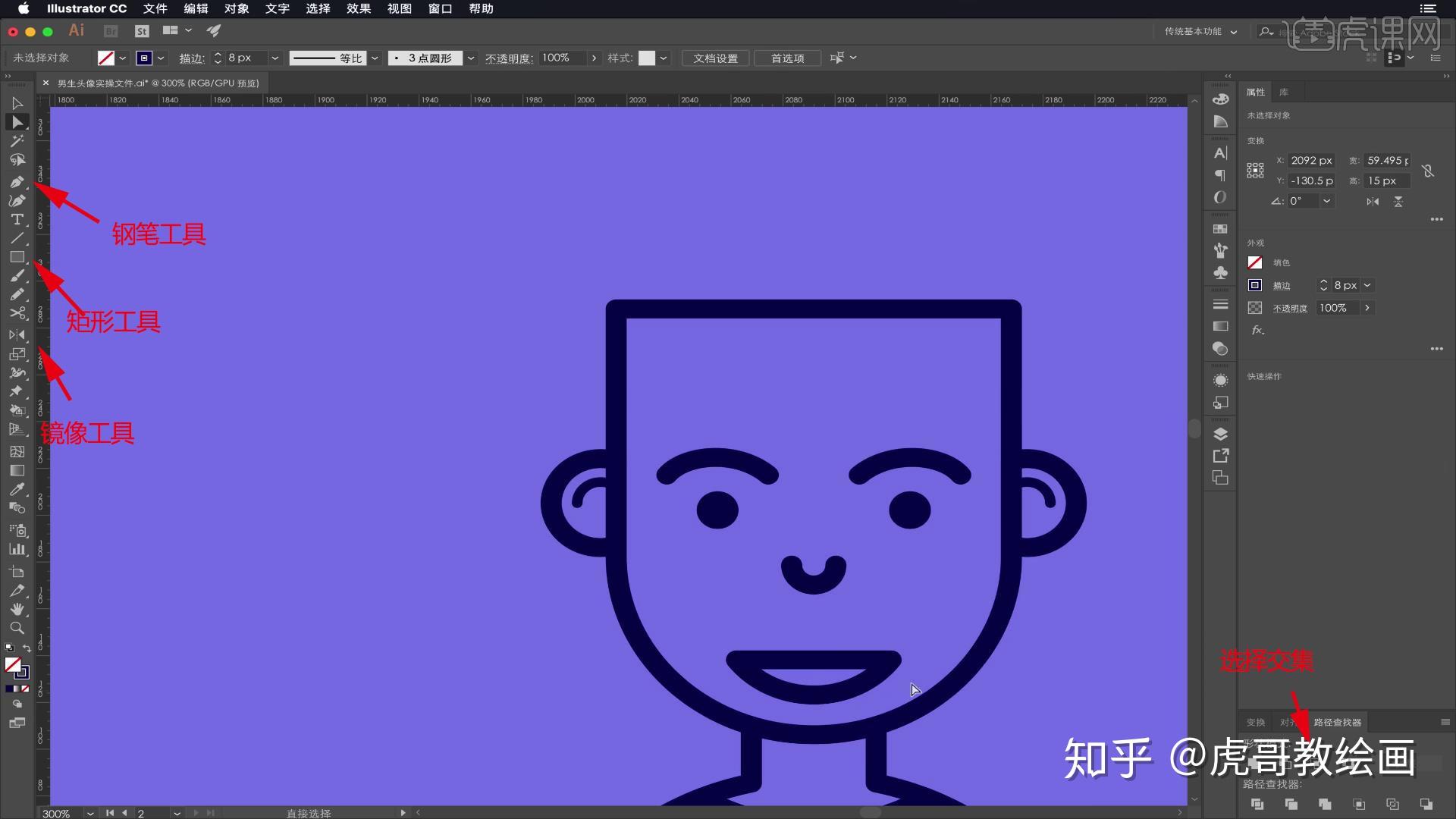Select the Selection (black arrow) tool
Viewport: 1456px width, 819px height.
[17, 103]
